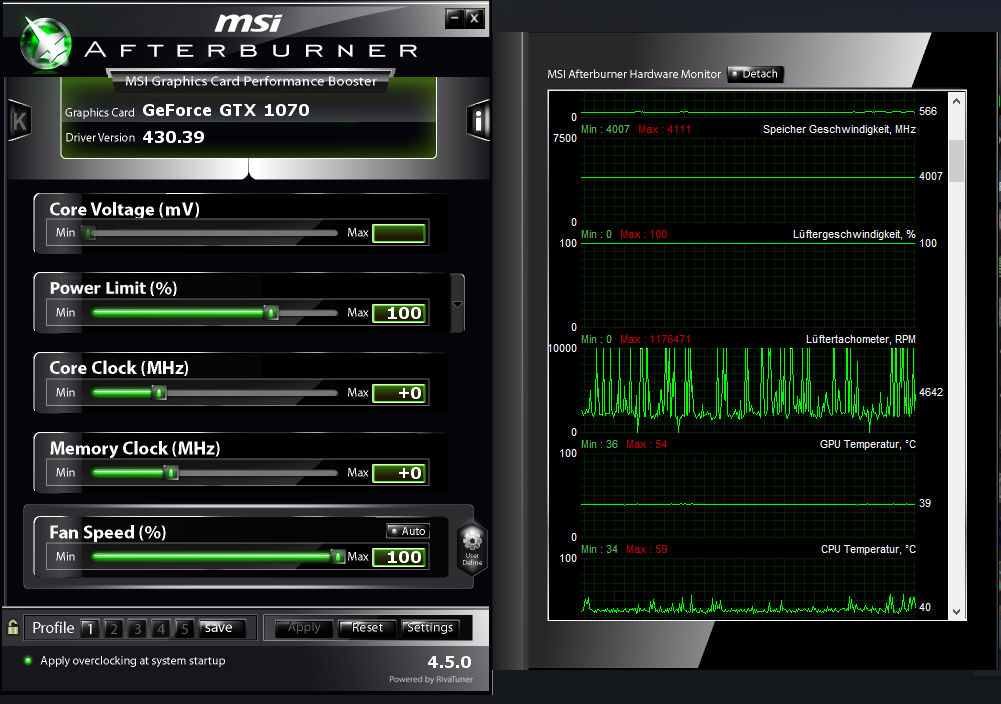Reset settings to defaults

click(367, 628)
